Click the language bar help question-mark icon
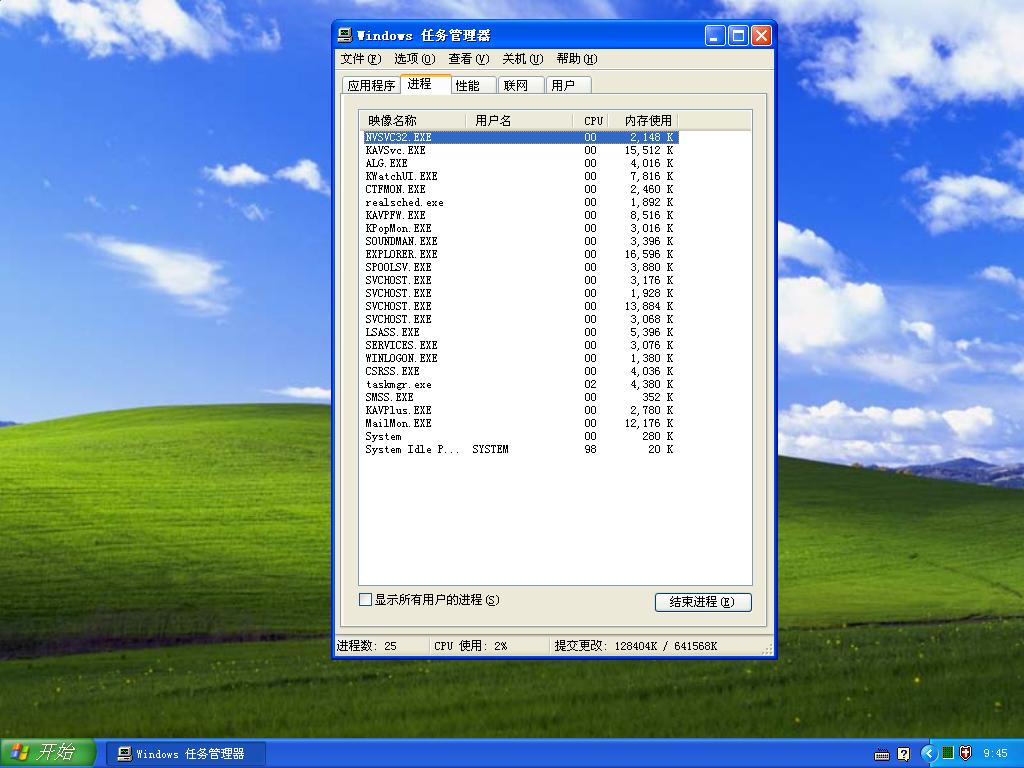Screen dimensions: 1024x768 [903, 754]
